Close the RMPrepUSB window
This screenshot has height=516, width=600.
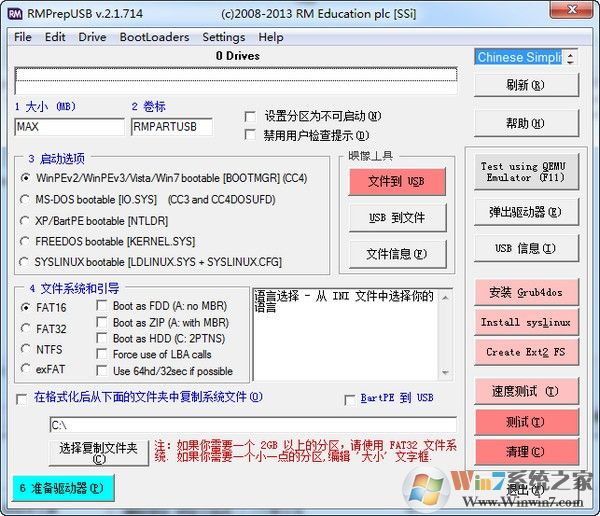(572, 10)
